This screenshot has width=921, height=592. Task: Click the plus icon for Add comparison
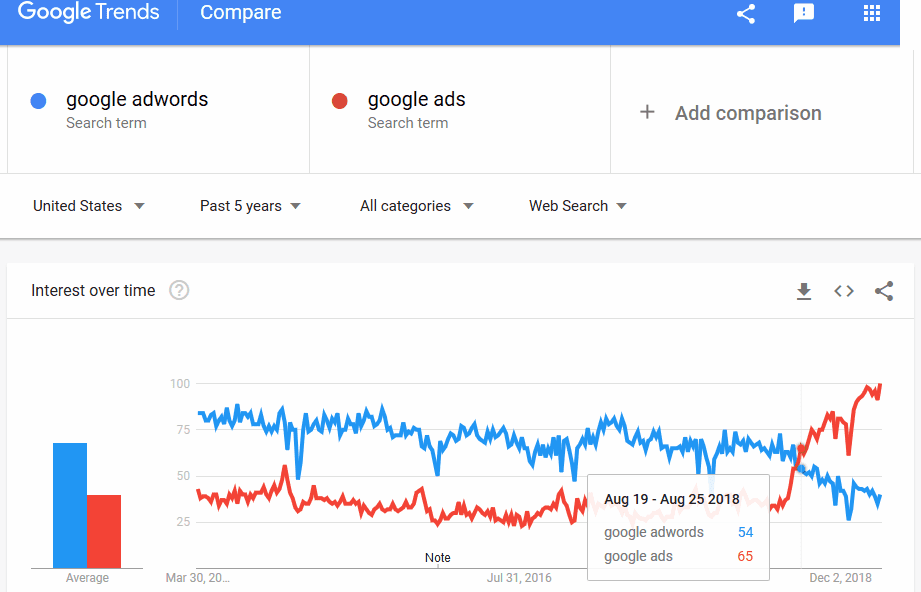click(647, 112)
